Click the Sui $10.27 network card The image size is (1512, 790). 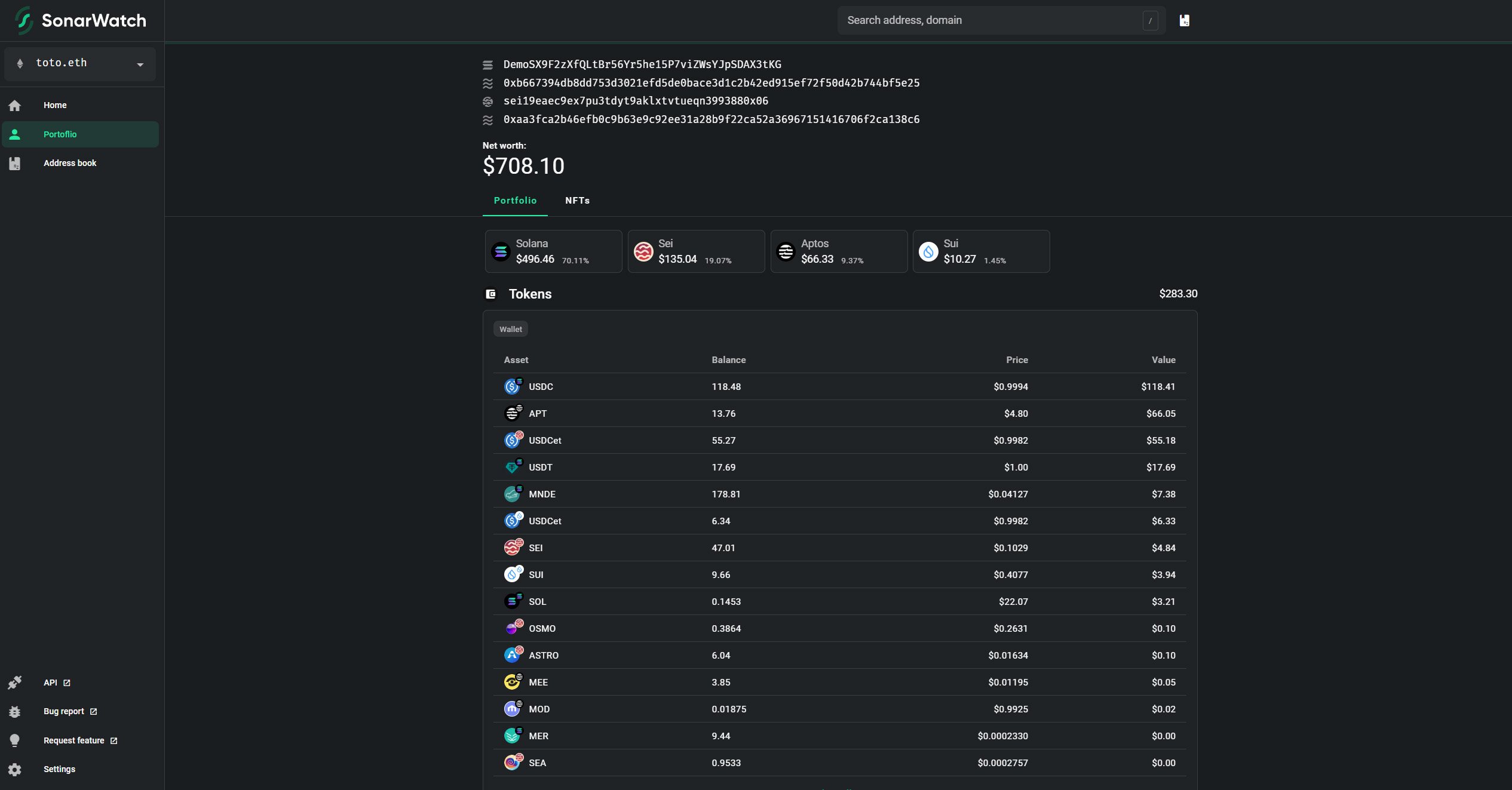981,251
